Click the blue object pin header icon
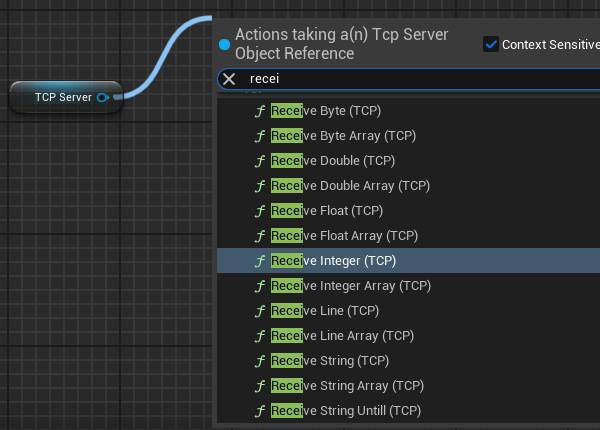The image size is (600, 430). coord(224,44)
